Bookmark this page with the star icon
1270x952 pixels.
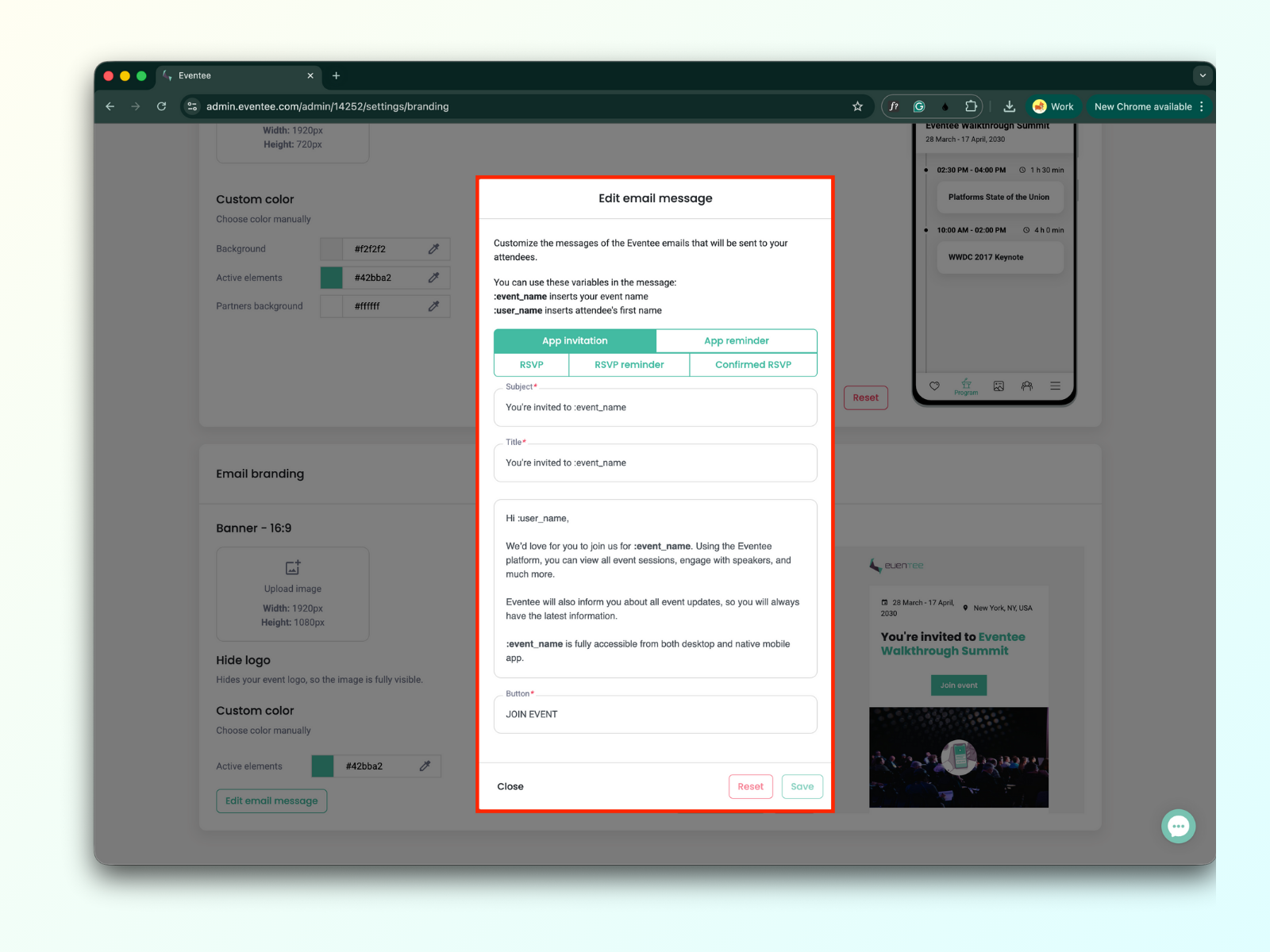(857, 106)
